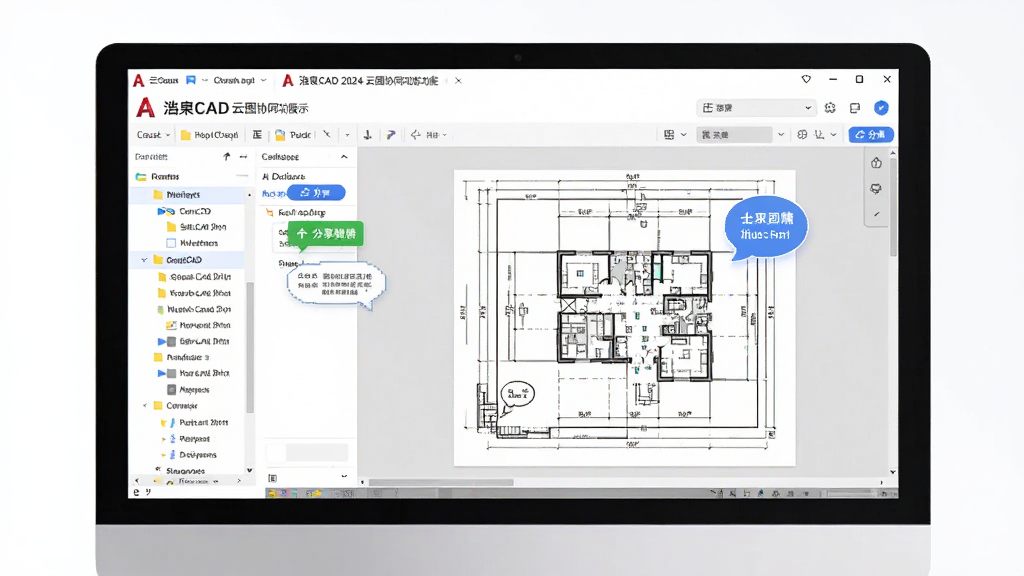Collapse the middle panel with its header chevron
This screenshot has height=576, width=1024.
click(344, 157)
